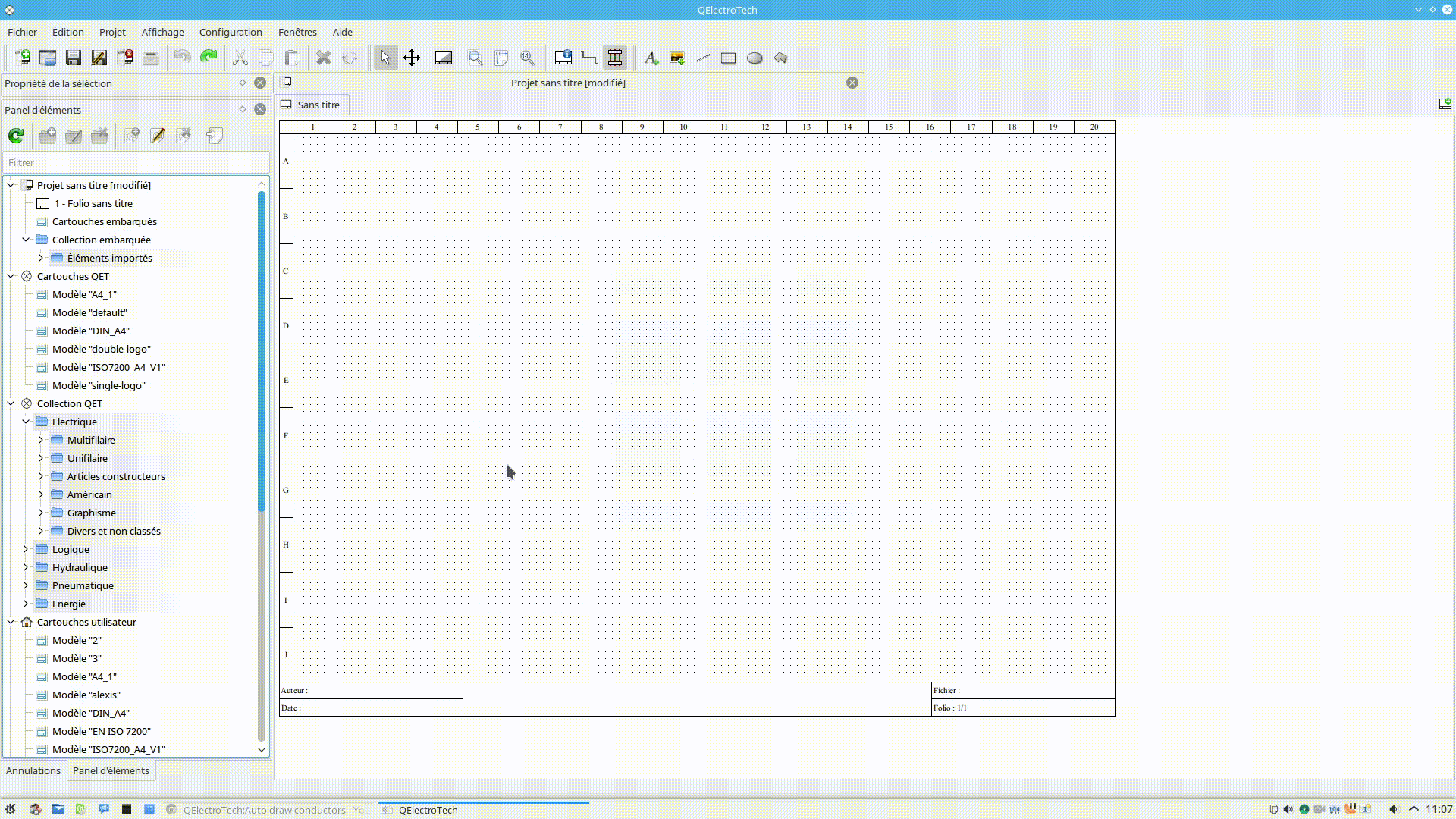Image resolution: width=1456 pixels, height=819 pixels.
Task: Collapse the Electrique folder
Action: [26, 422]
